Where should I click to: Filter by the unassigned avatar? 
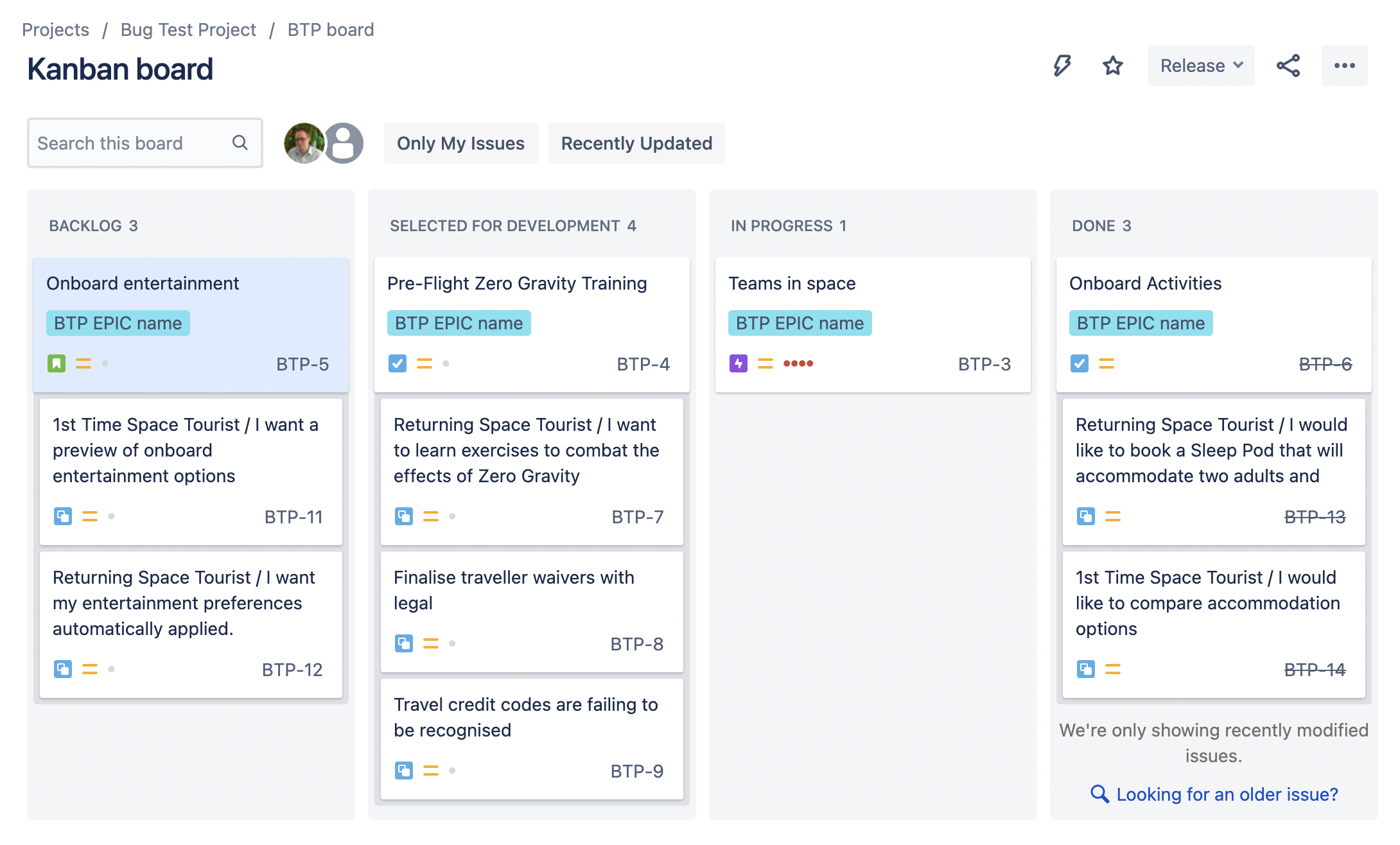point(344,143)
